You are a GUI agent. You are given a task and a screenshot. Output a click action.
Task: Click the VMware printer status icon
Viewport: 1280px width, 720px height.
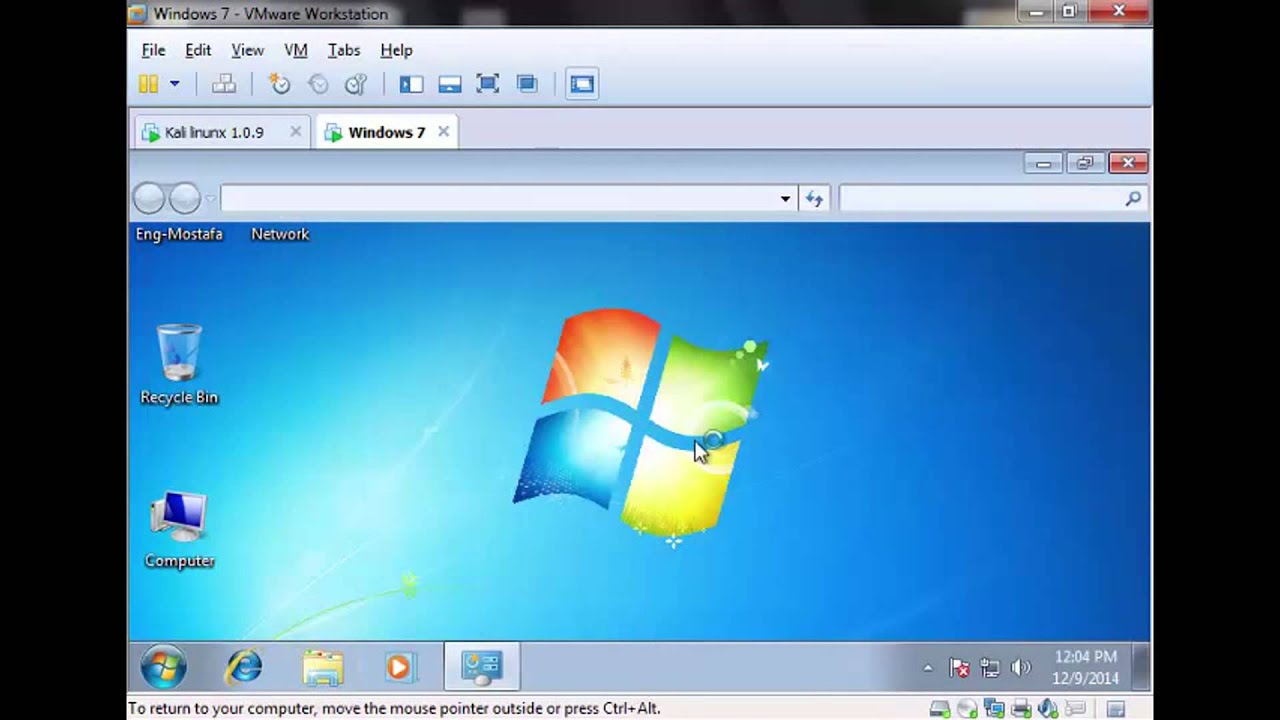click(1021, 709)
